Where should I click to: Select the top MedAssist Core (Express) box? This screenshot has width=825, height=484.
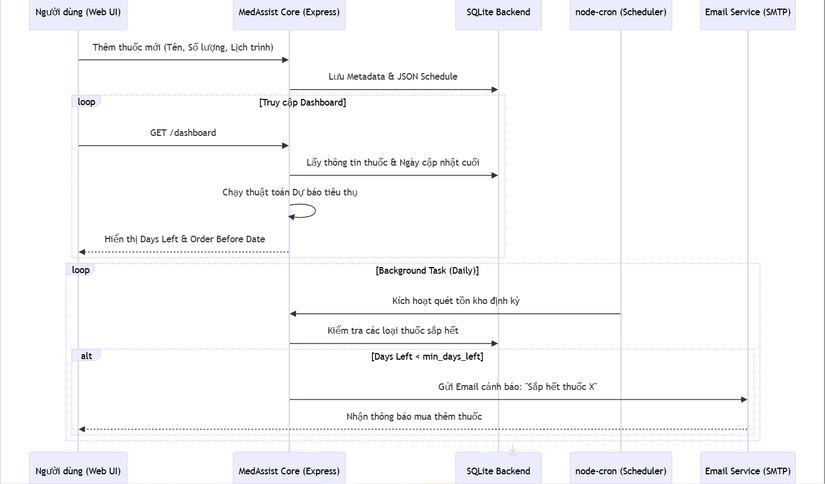click(x=289, y=13)
